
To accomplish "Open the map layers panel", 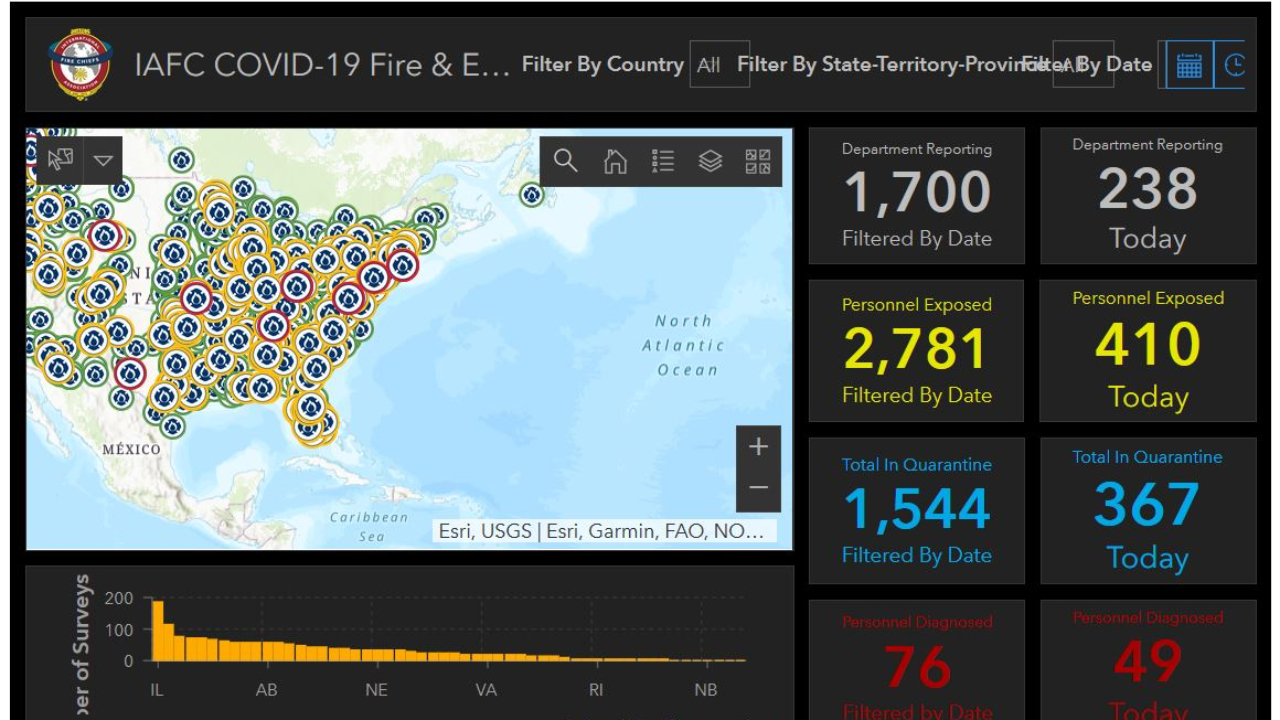I will 710,161.
